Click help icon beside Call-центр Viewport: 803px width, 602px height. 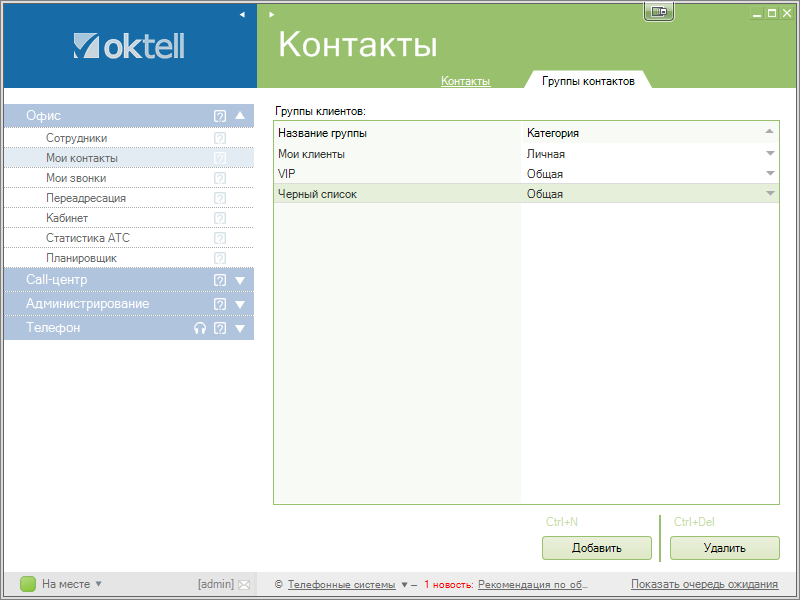point(220,280)
